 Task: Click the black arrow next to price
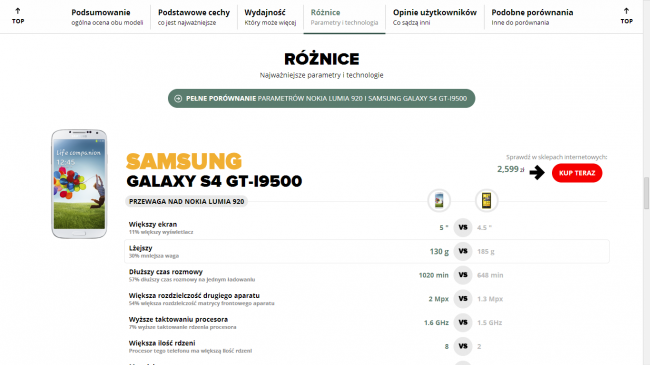tap(537, 173)
